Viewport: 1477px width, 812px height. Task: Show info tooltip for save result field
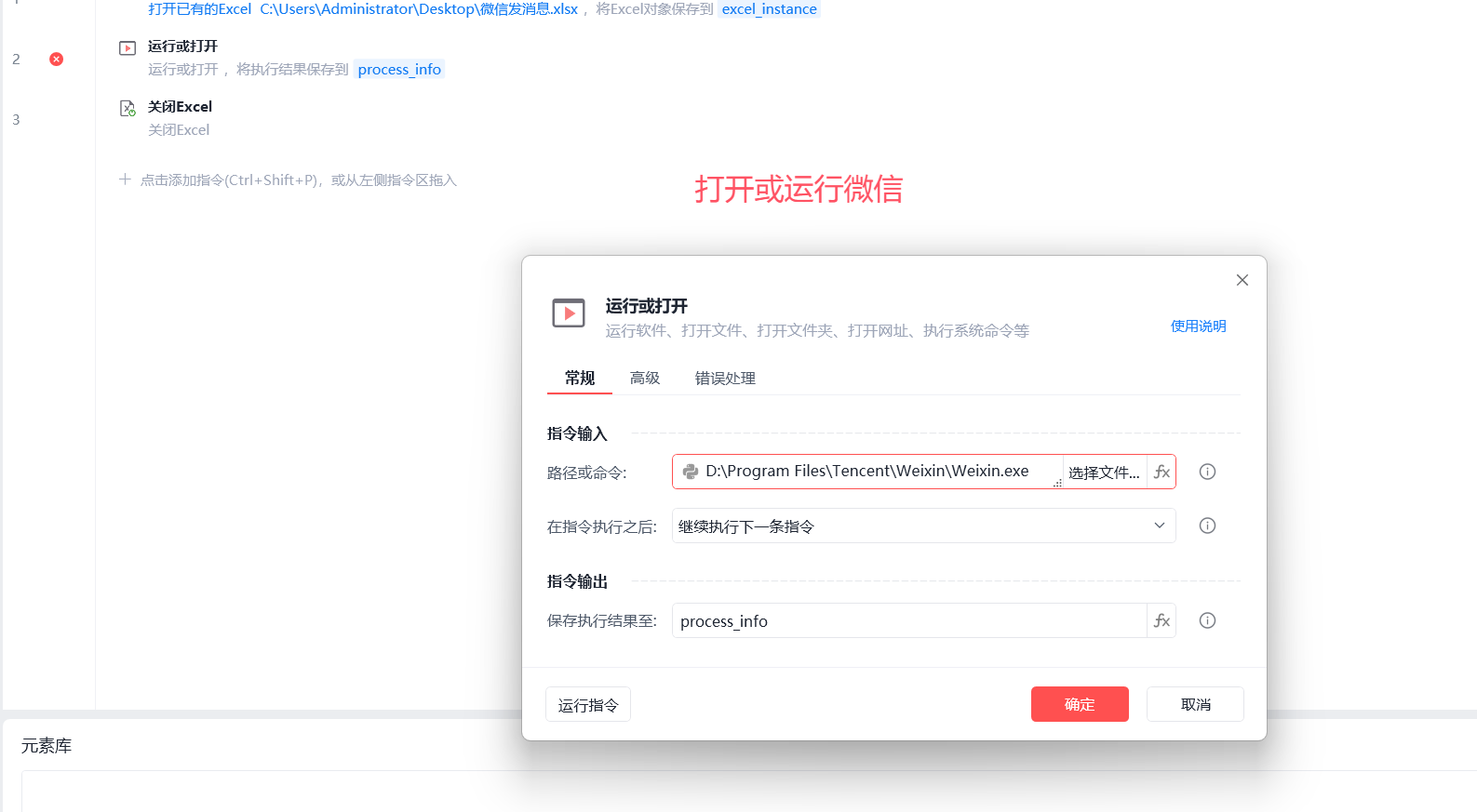(1207, 620)
